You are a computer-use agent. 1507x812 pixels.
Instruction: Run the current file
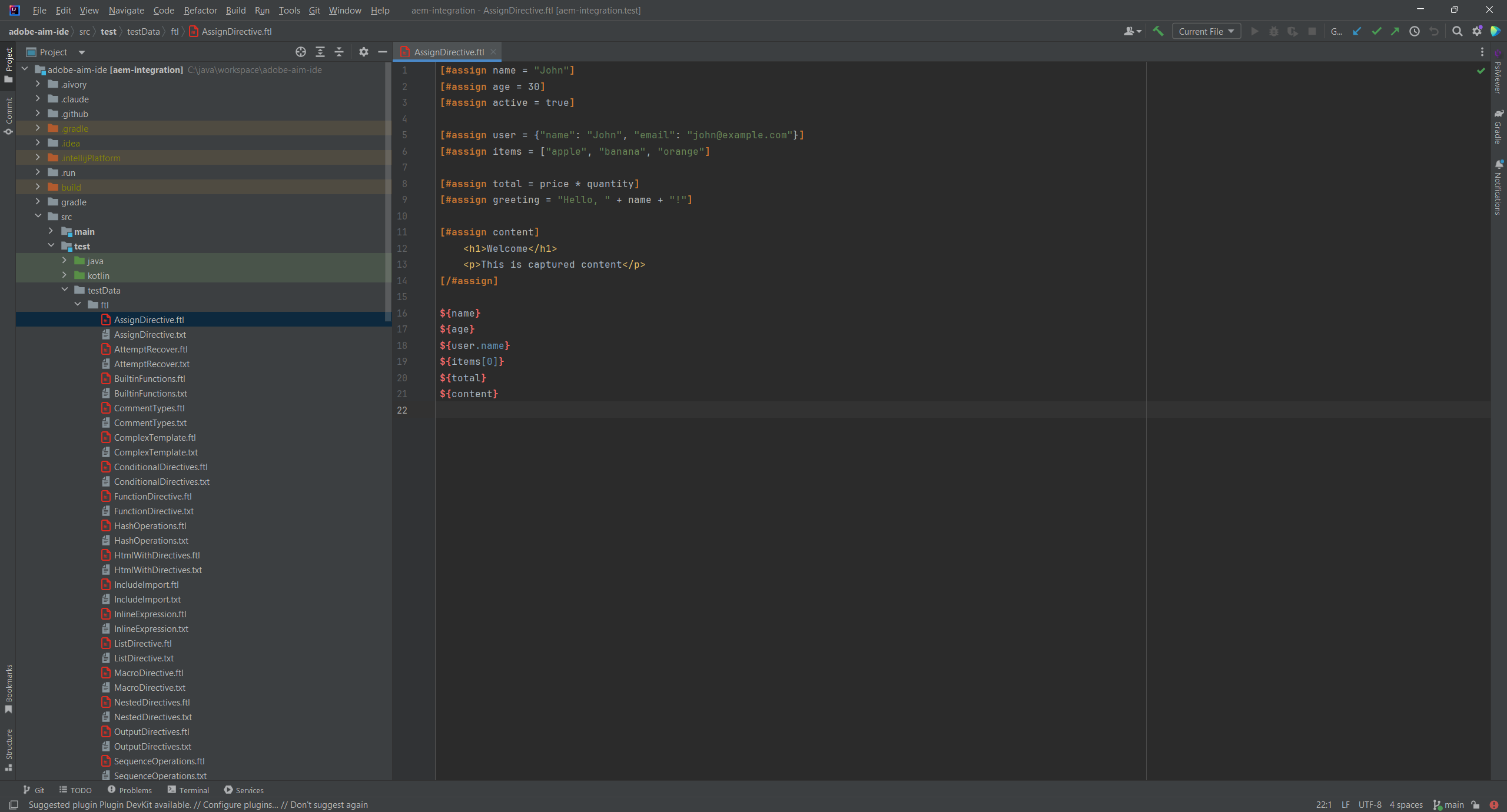click(x=1254, y=31)
